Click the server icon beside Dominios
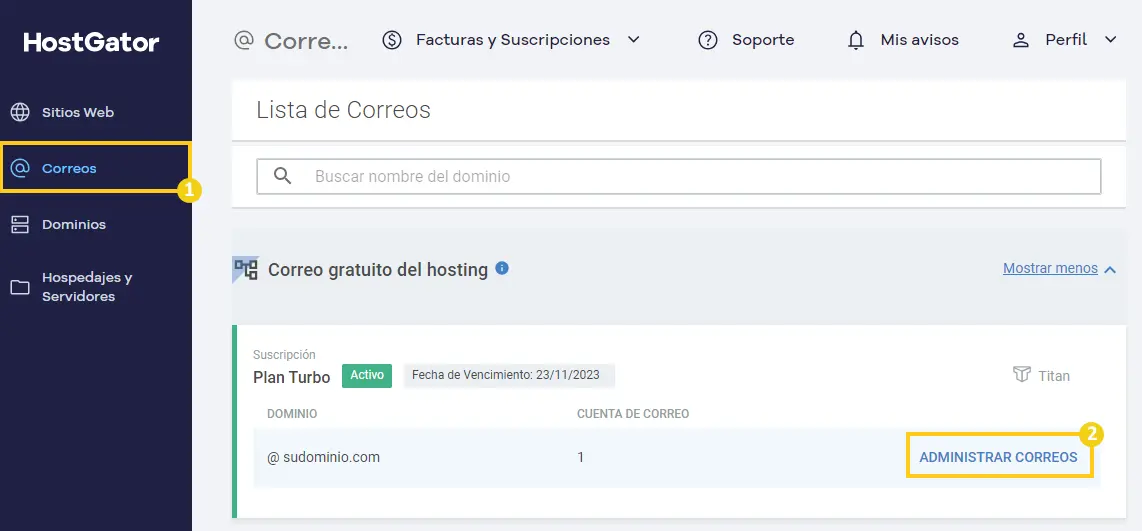1142x531 pixels. pos(20,224)
